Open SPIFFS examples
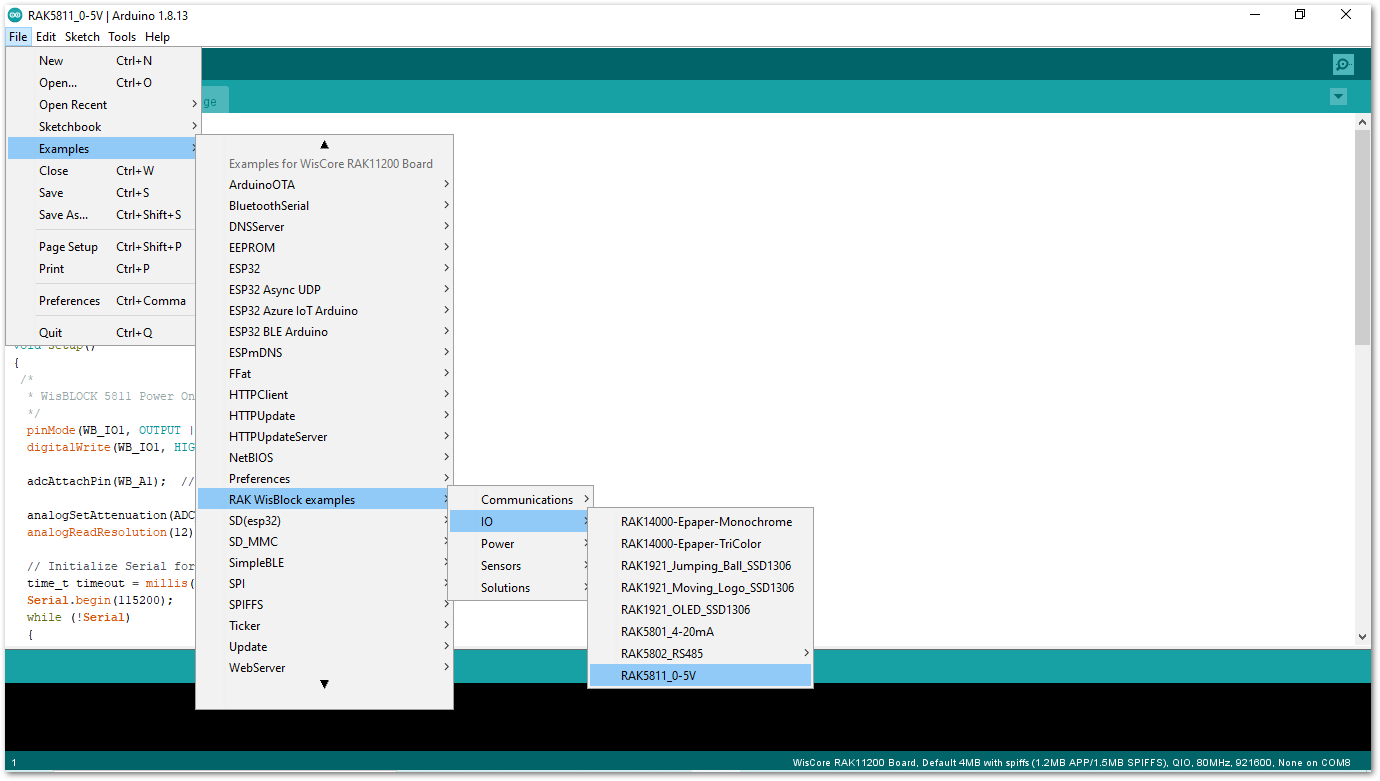 325,605
